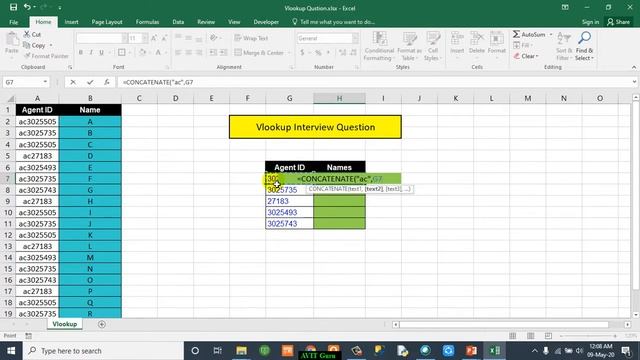Click the Undo arrow icon
The image size is (640, 360).
point(27,7)
